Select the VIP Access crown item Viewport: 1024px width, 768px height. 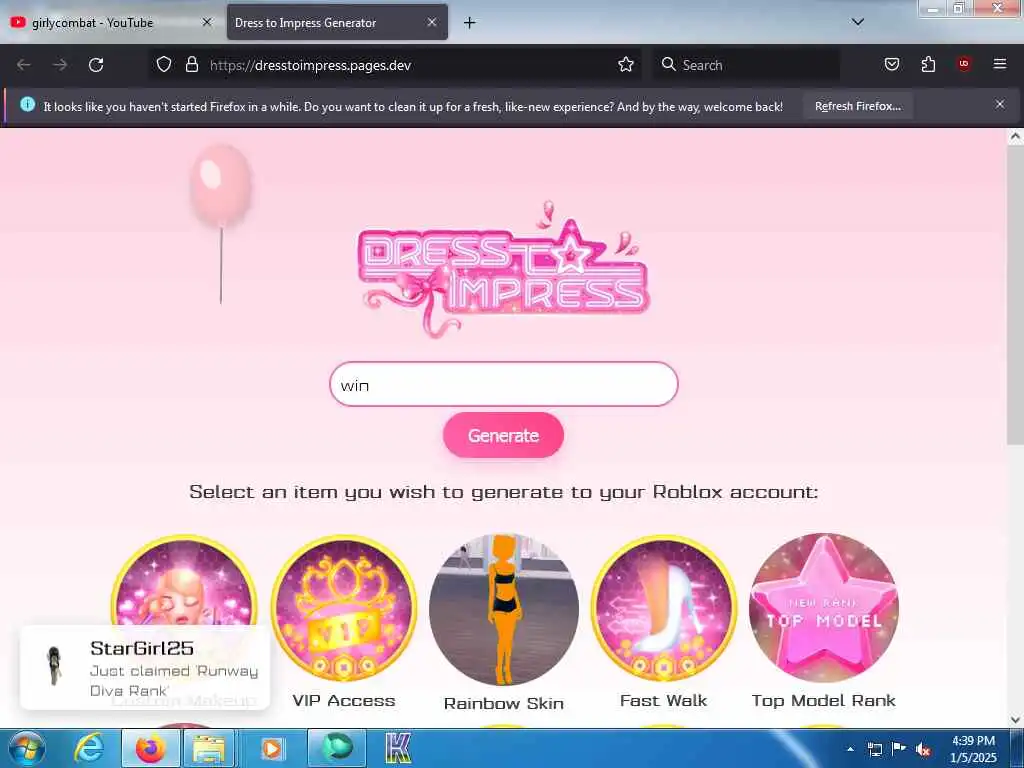(344, 609)
